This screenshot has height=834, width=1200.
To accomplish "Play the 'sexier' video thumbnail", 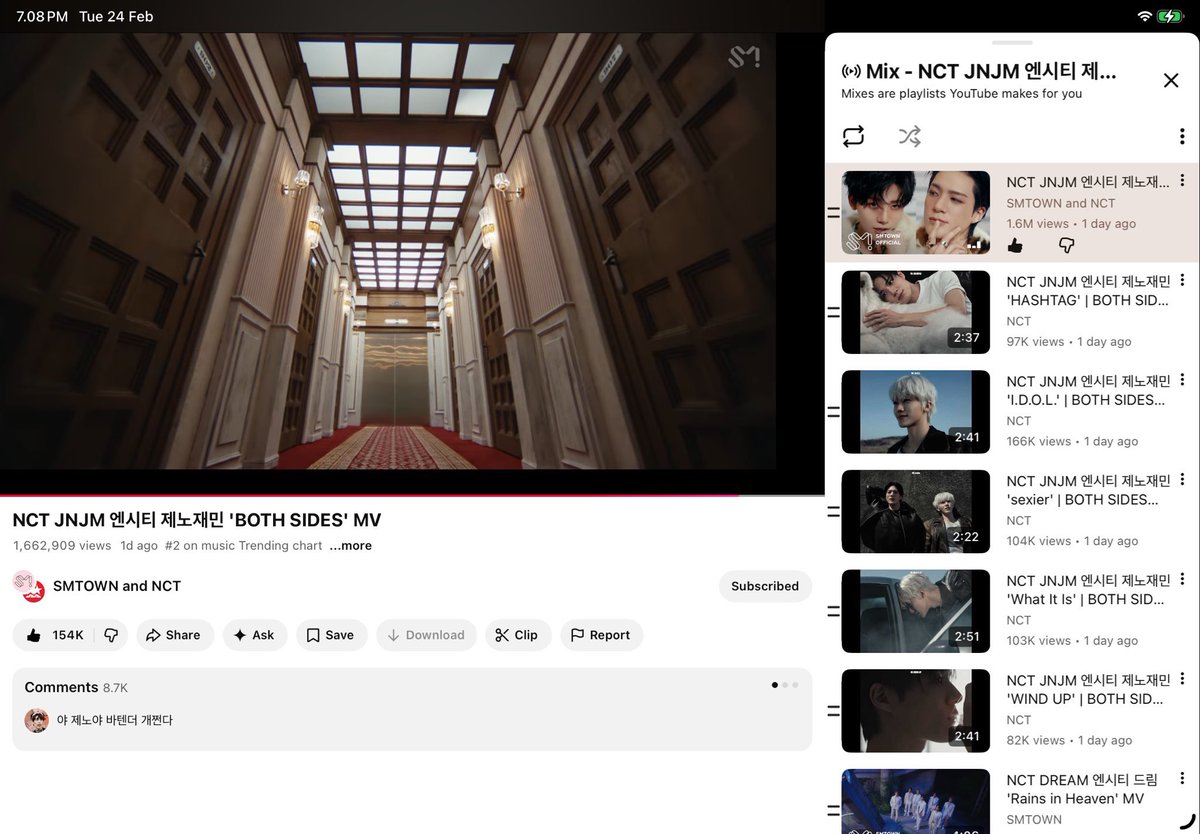I will (916, 511).
